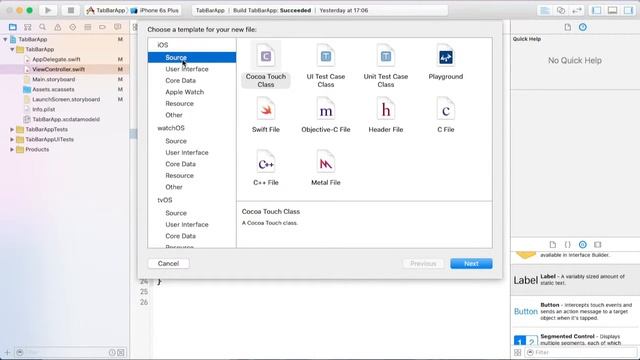Open the Code Snippet library icon
This screenshot has height=360, width=640.
pos(567,244)
